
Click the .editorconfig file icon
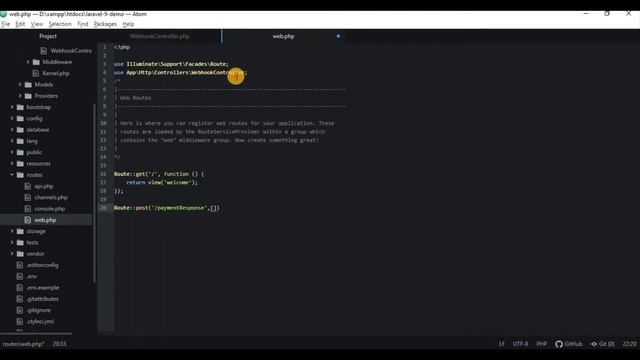point(19,265)
